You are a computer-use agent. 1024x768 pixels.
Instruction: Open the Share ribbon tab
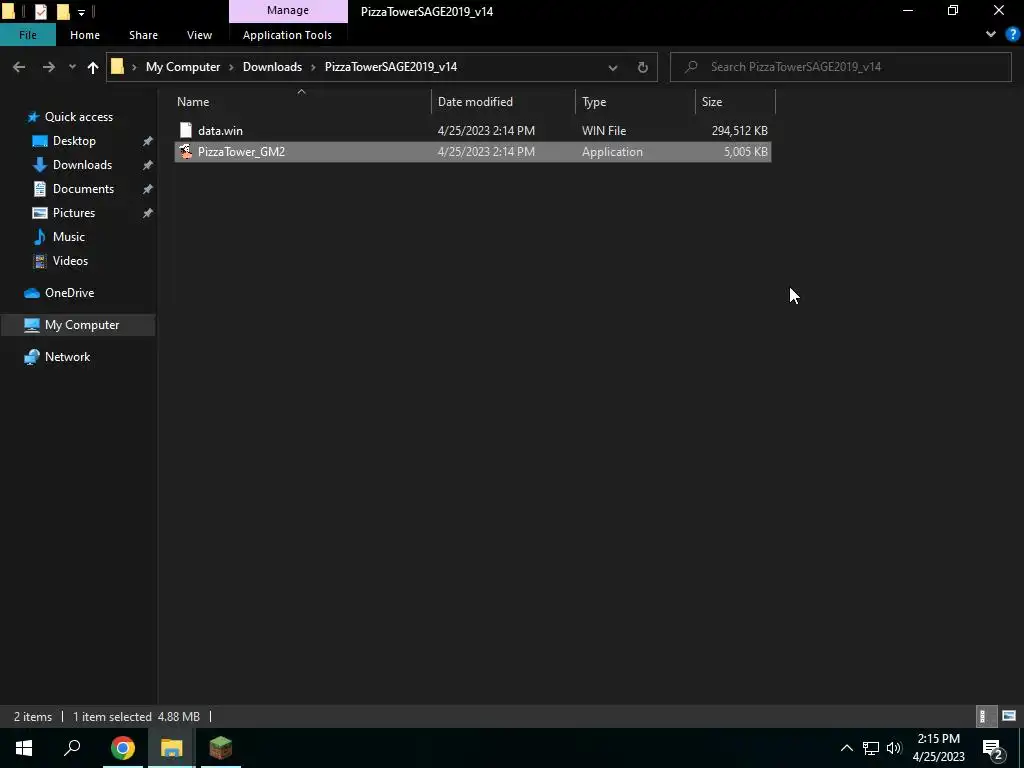tap(143, 35)
